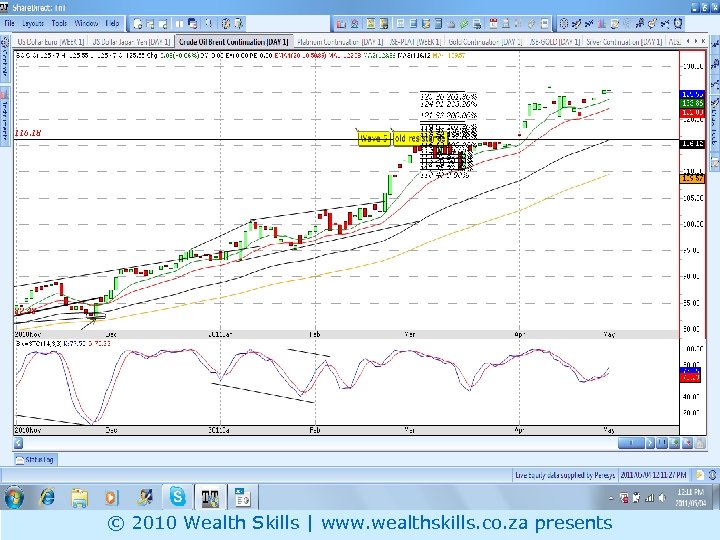This screenshot has width=720, height=540.
Task: Open the Windows Start menu
Action: pos(14,497)
